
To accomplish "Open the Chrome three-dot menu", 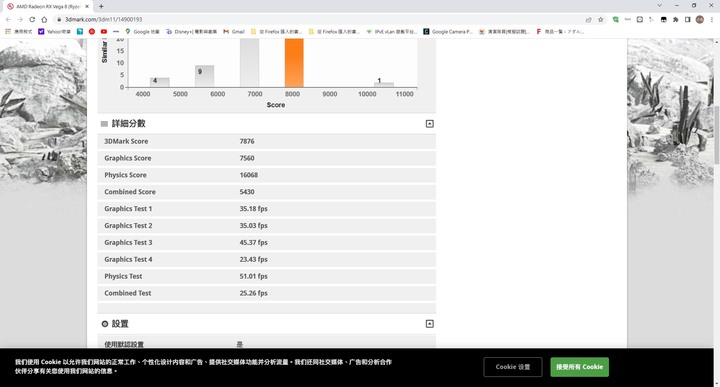I will tap(712, 20).
